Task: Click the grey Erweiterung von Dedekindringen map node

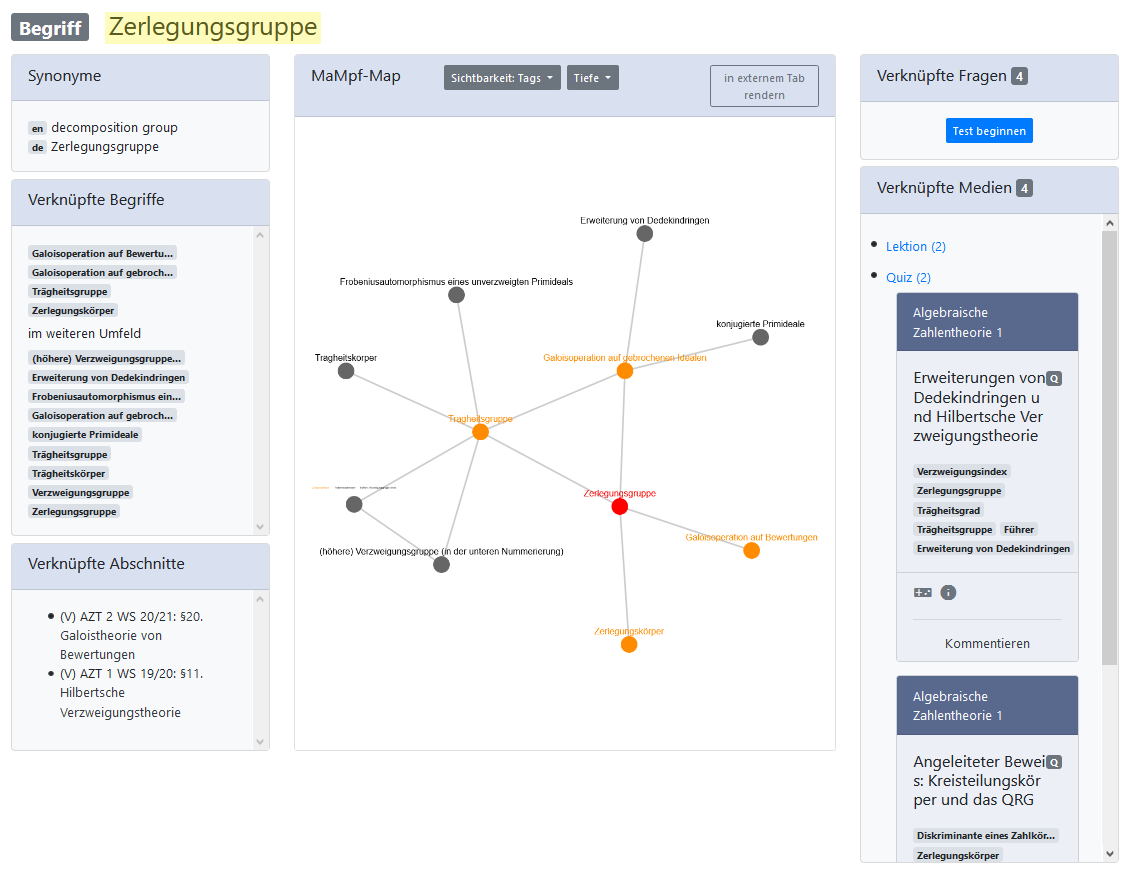Action: click(x=645, y=234)
